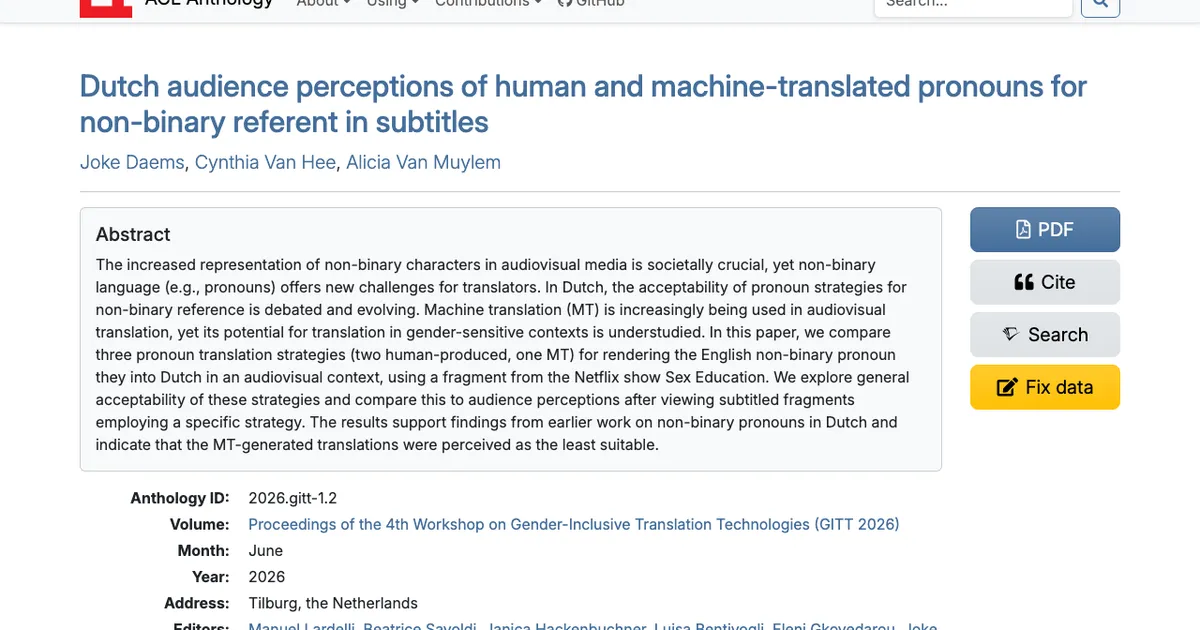
Task: Click the ACL Anthology home text
Action: [x=209, y=3]
